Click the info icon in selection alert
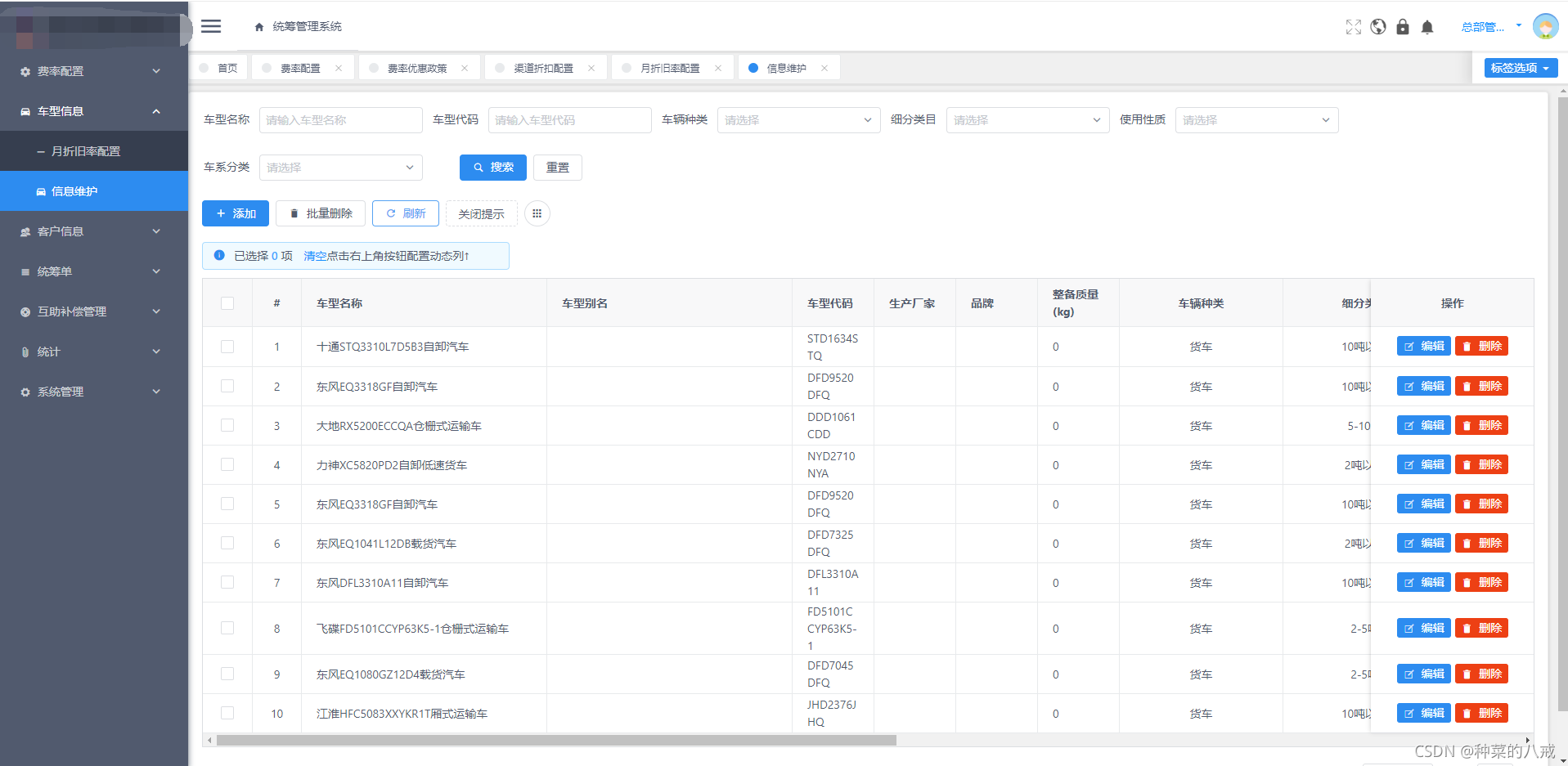 click(219, 255)
